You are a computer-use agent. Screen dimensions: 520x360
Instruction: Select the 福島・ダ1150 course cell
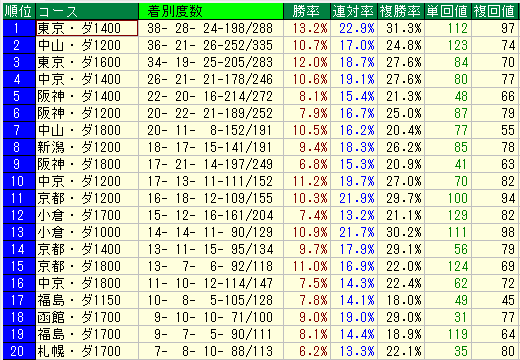point(87,300)
